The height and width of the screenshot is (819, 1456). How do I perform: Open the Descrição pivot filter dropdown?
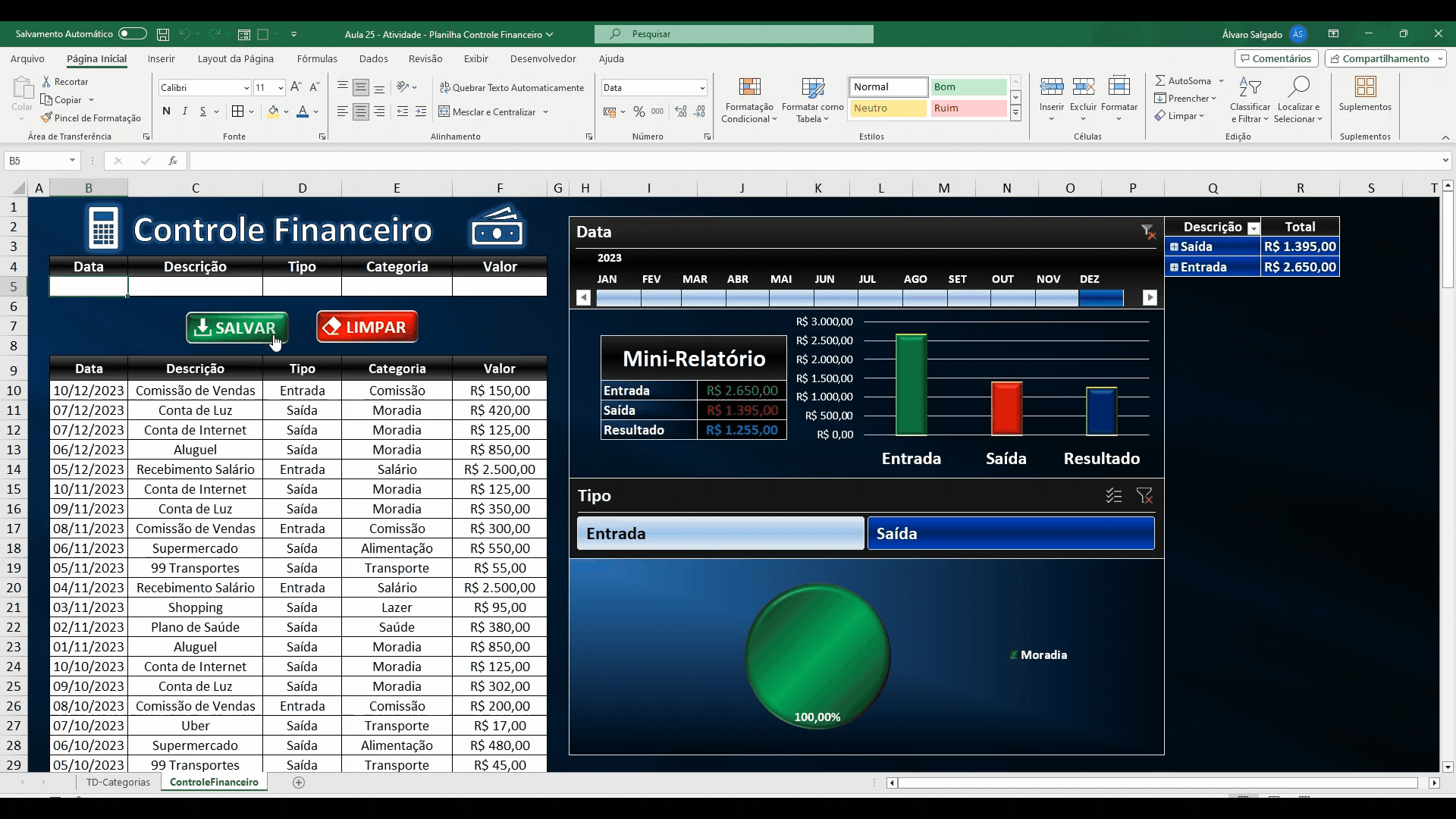coord(1254,227)
